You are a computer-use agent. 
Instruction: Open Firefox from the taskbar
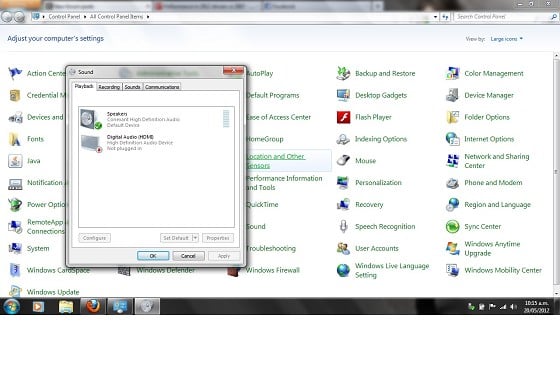pos(92,306)
